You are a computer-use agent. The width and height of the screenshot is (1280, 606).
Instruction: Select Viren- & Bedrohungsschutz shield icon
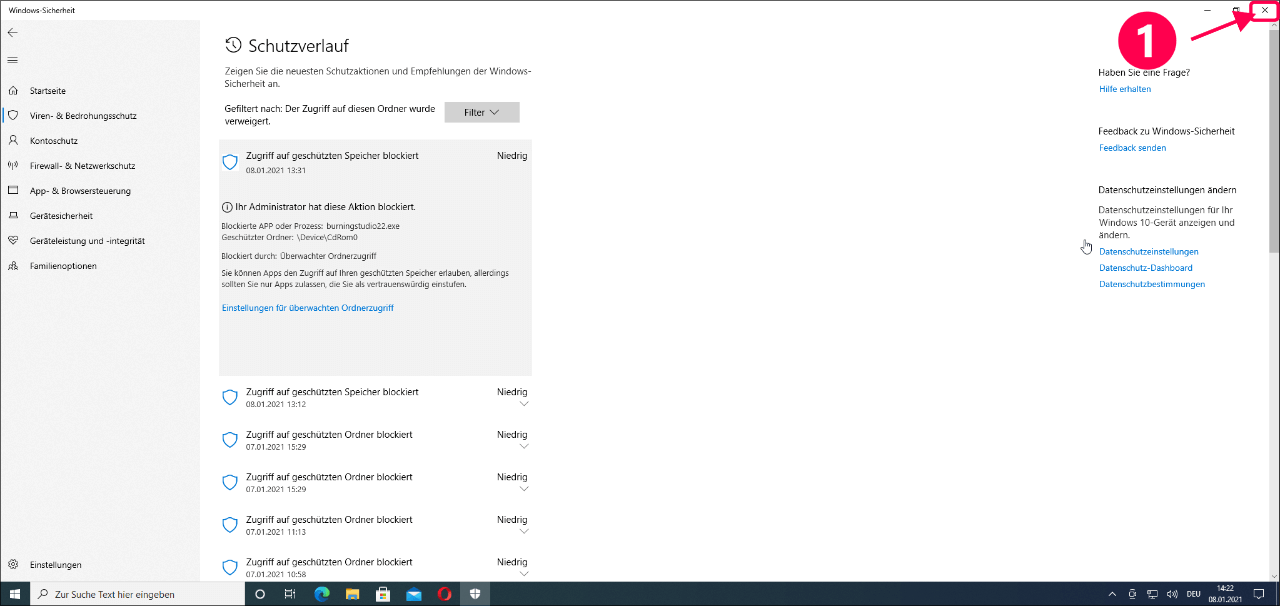[x=13, y=115]
